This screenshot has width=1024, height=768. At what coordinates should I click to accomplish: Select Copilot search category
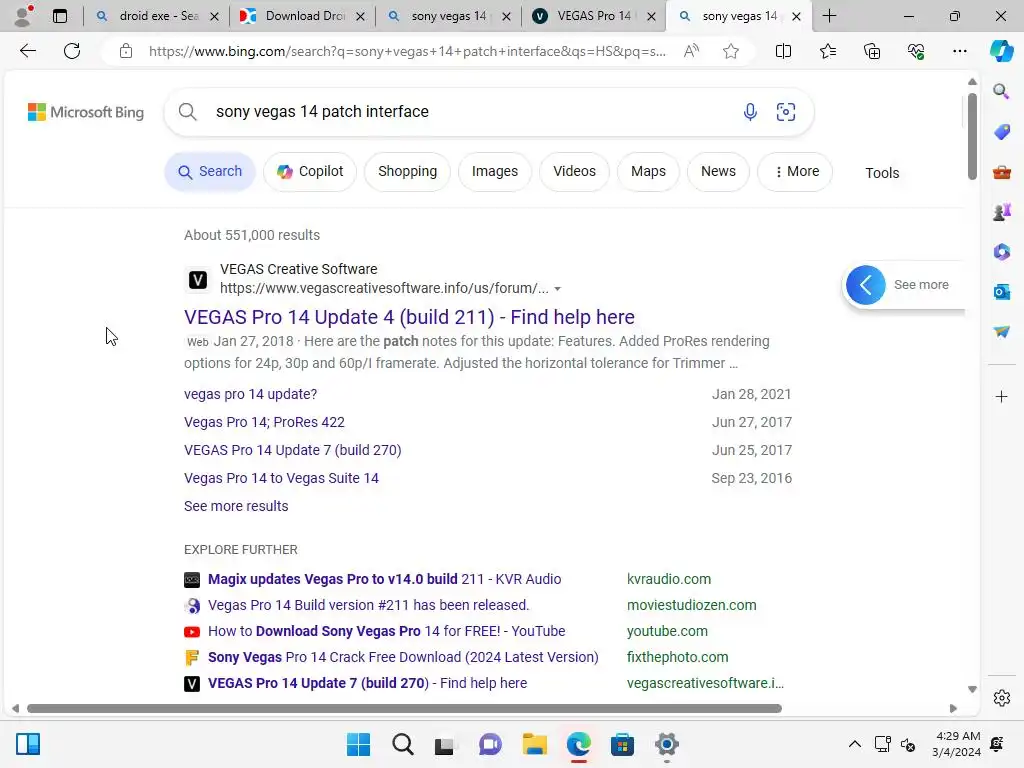(310, 171)
